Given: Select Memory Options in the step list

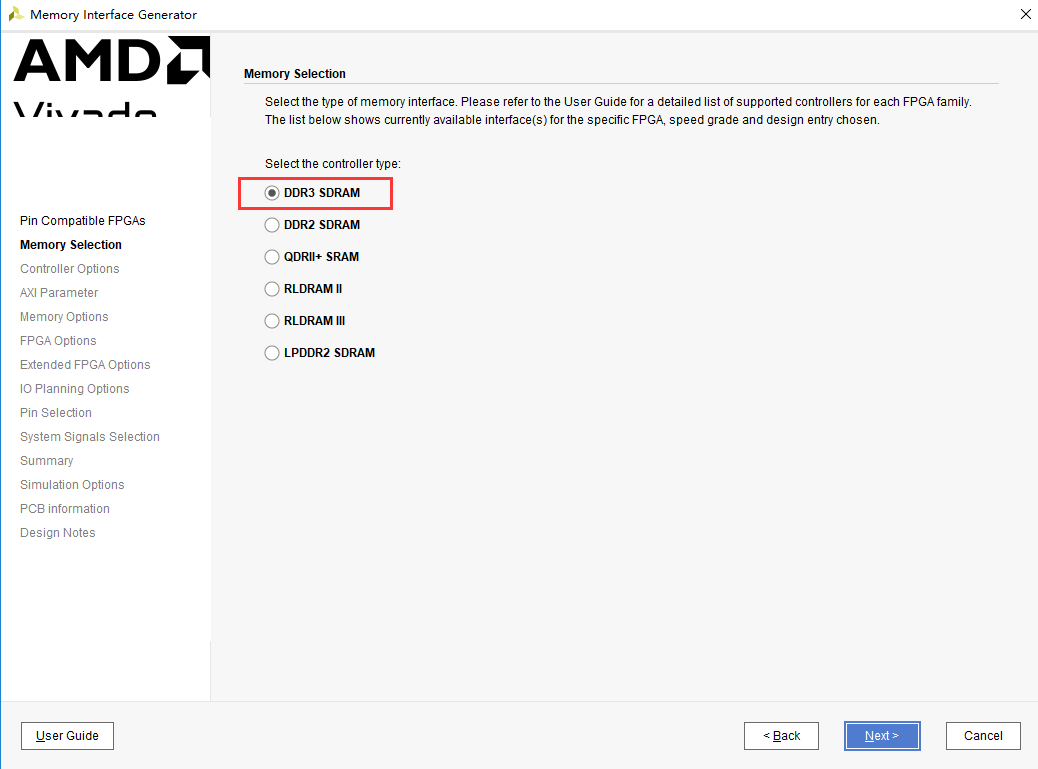Looking at the screenshot, I should [64, 316].
